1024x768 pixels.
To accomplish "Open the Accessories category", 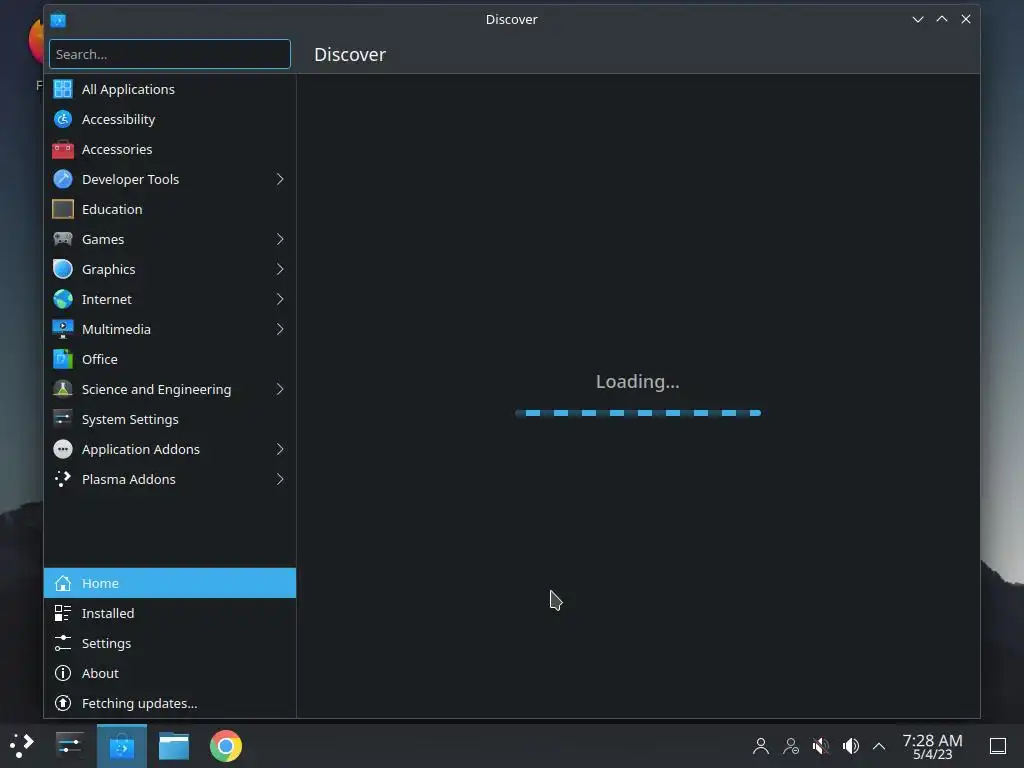I will (170, 149).
